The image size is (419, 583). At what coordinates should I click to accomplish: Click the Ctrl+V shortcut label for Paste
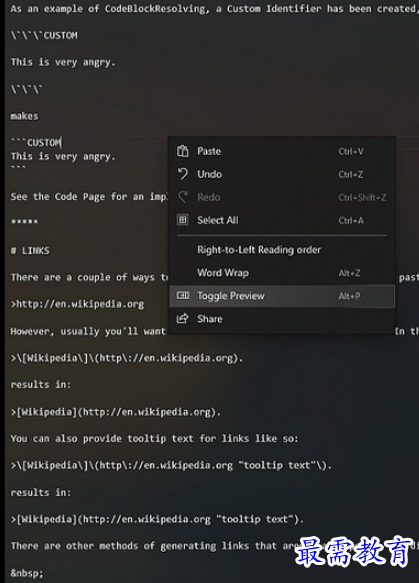(x=351, y=151)
